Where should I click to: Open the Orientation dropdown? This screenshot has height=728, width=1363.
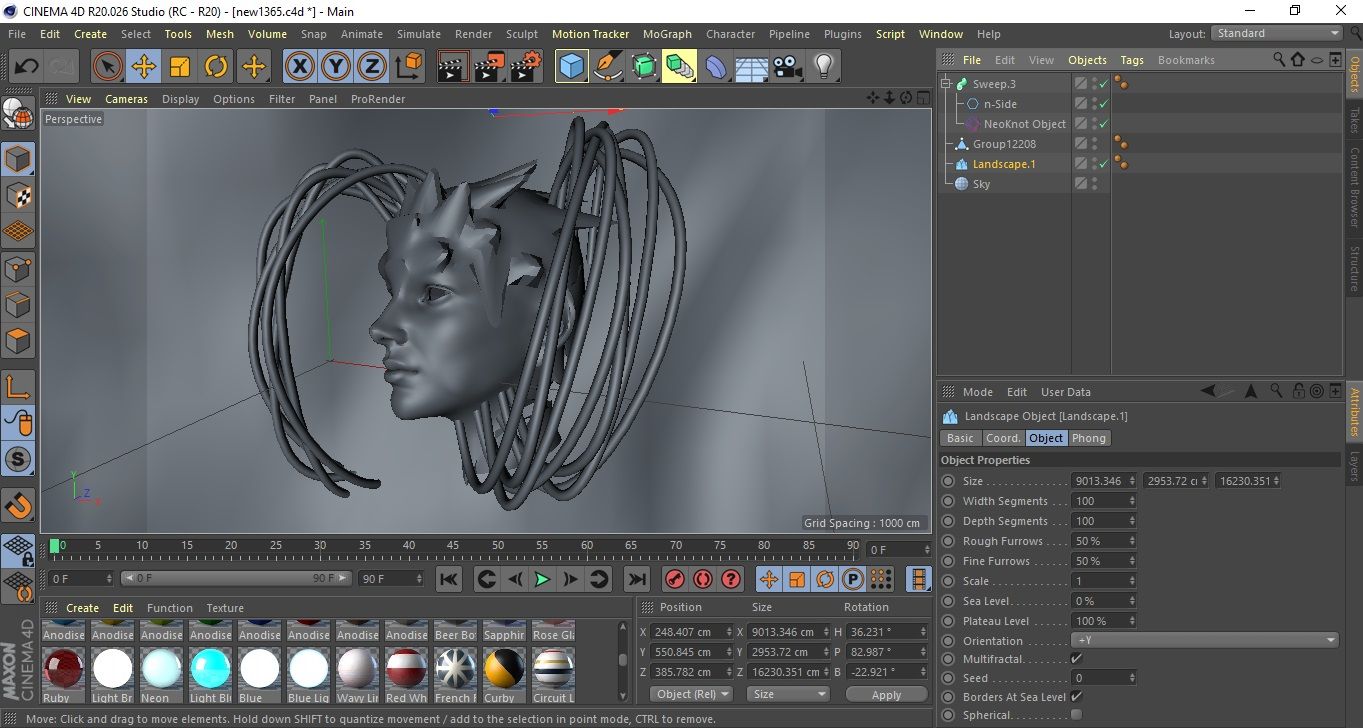click(1205, 641)
